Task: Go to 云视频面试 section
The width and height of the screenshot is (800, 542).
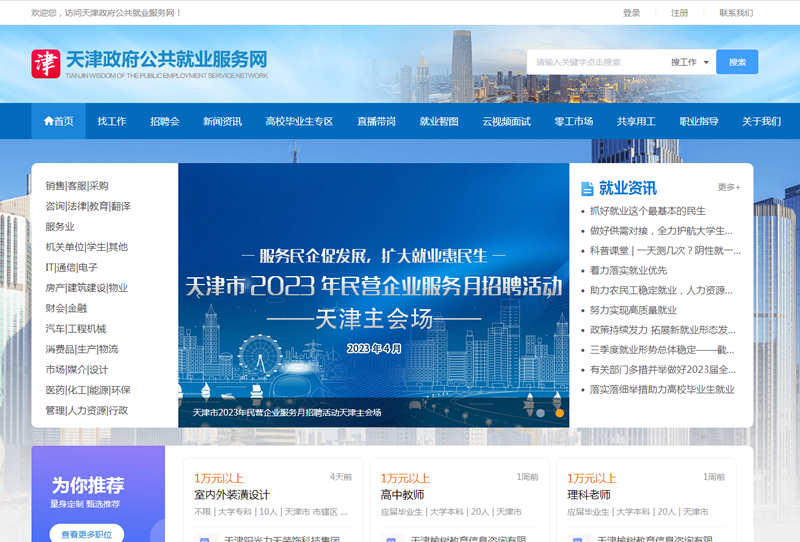Action: point(507,121)
